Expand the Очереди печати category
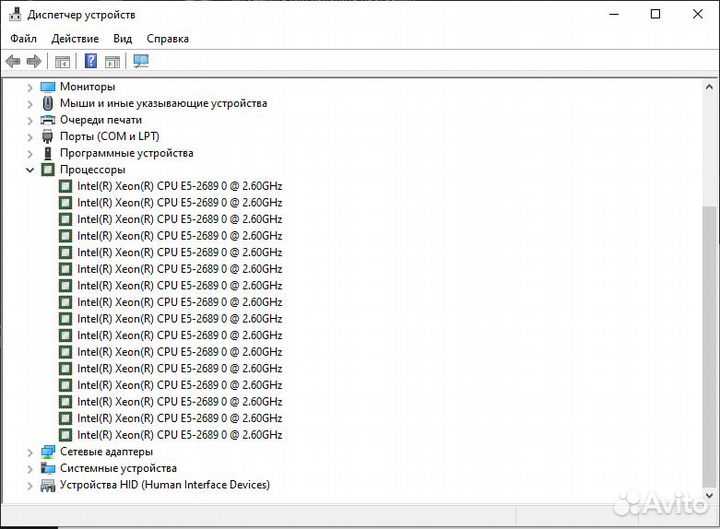The image size is (720, 529). point(30,120)
